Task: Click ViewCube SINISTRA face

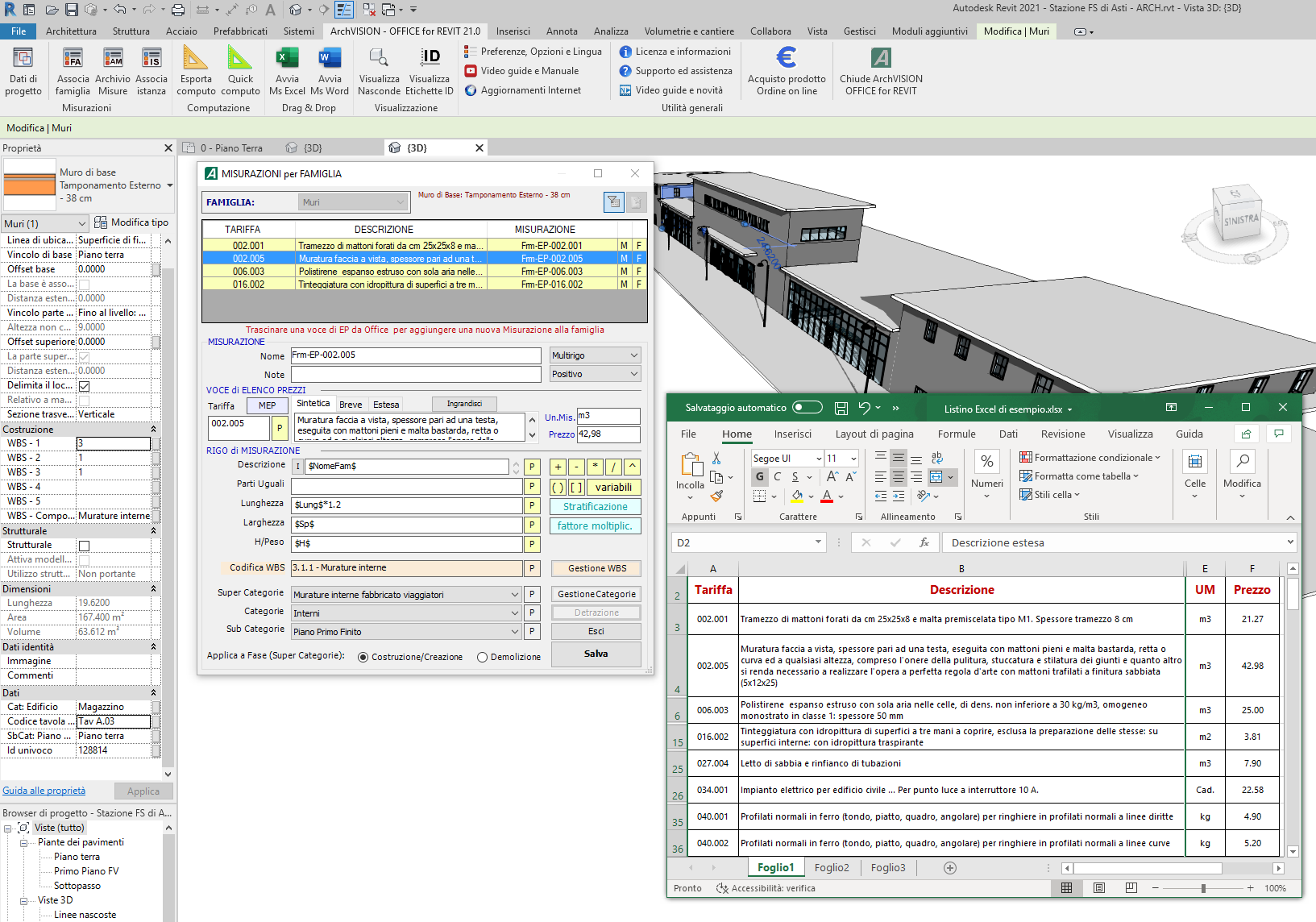Action: click(1241, 221)
